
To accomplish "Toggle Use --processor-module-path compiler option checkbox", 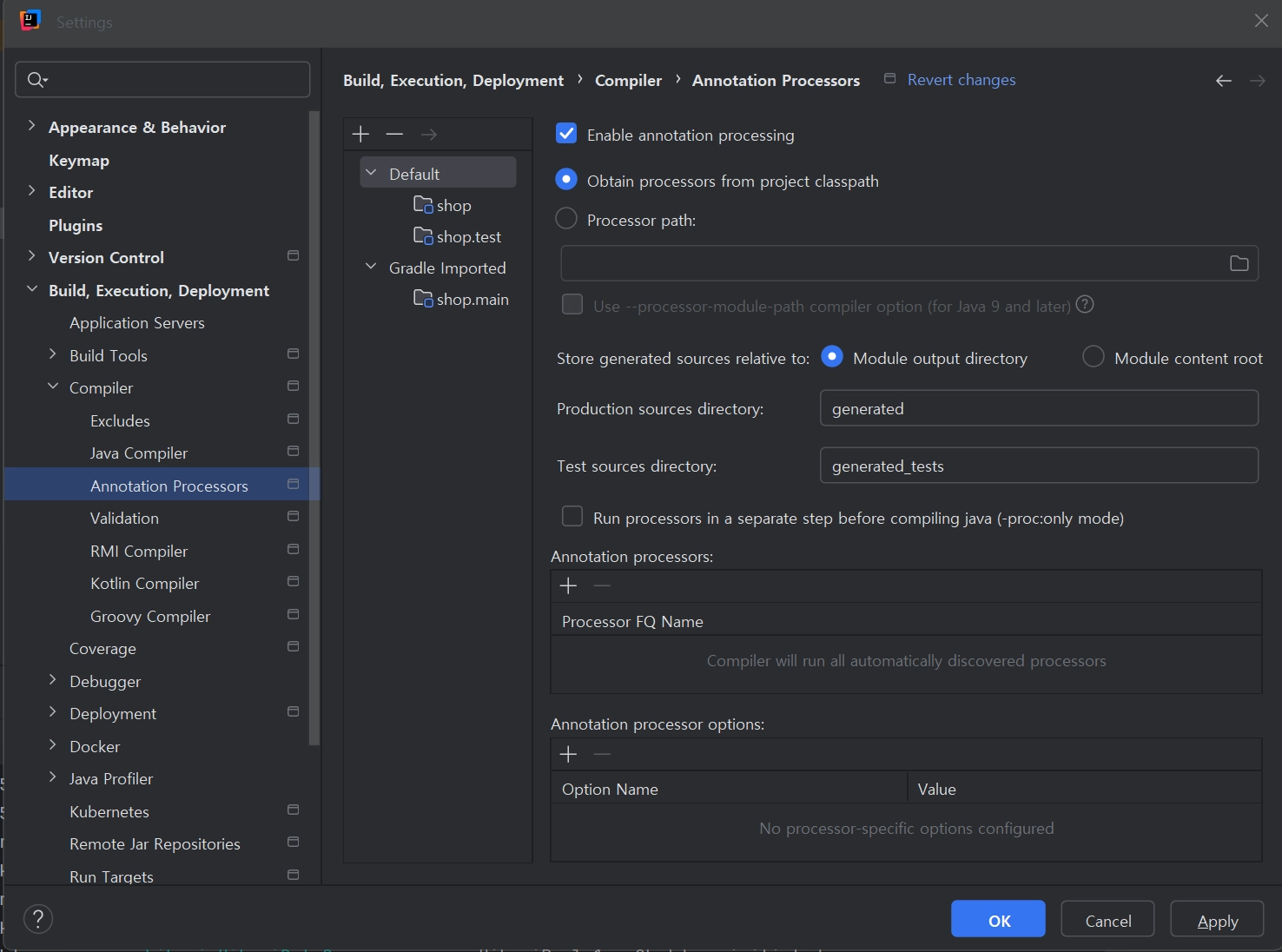I will (x=572, y=305).
